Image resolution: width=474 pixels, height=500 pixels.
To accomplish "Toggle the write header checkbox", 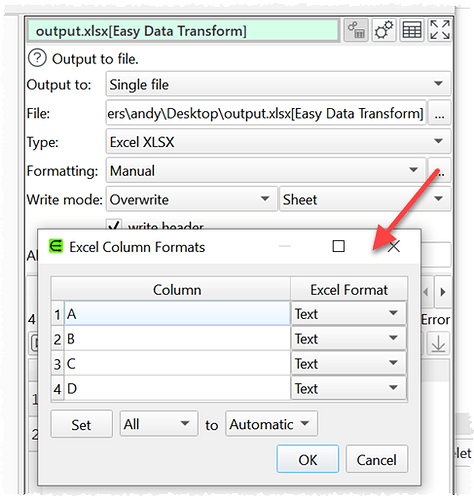I will (114, 225).
